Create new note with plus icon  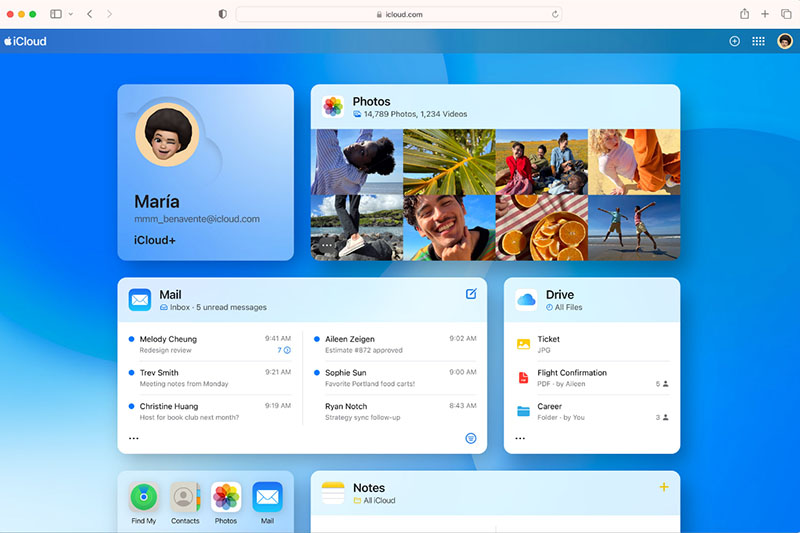(x=663, y=487)
